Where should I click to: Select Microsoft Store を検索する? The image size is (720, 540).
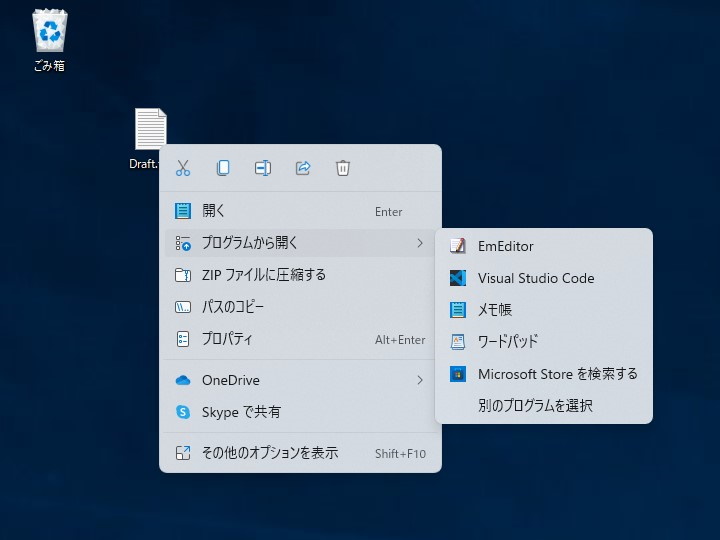coord(544,374)
